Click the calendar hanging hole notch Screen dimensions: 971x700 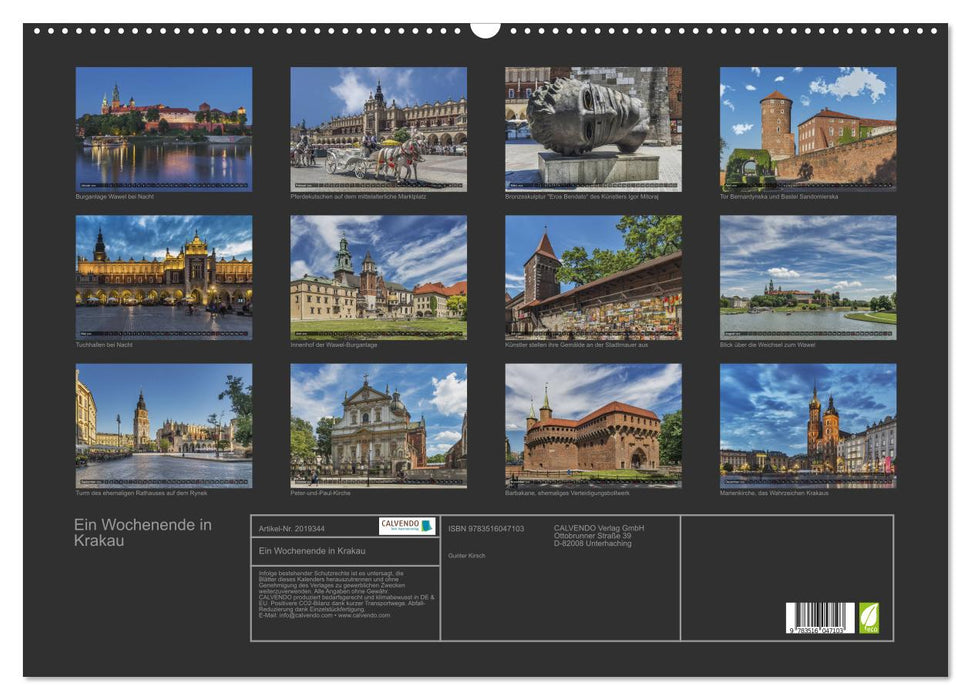pyautogui.click(x=485, y=29)
